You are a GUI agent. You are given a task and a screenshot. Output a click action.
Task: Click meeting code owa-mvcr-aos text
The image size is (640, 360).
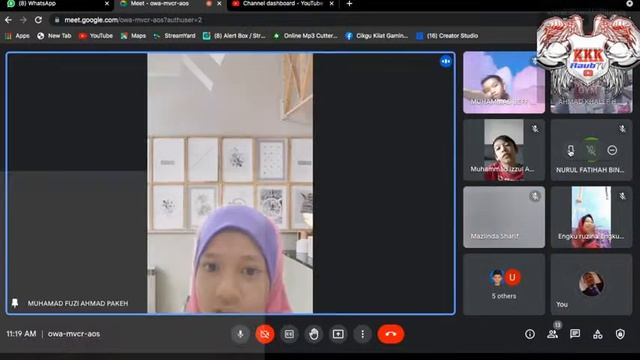pyautogui.click(x=74, y=333)
